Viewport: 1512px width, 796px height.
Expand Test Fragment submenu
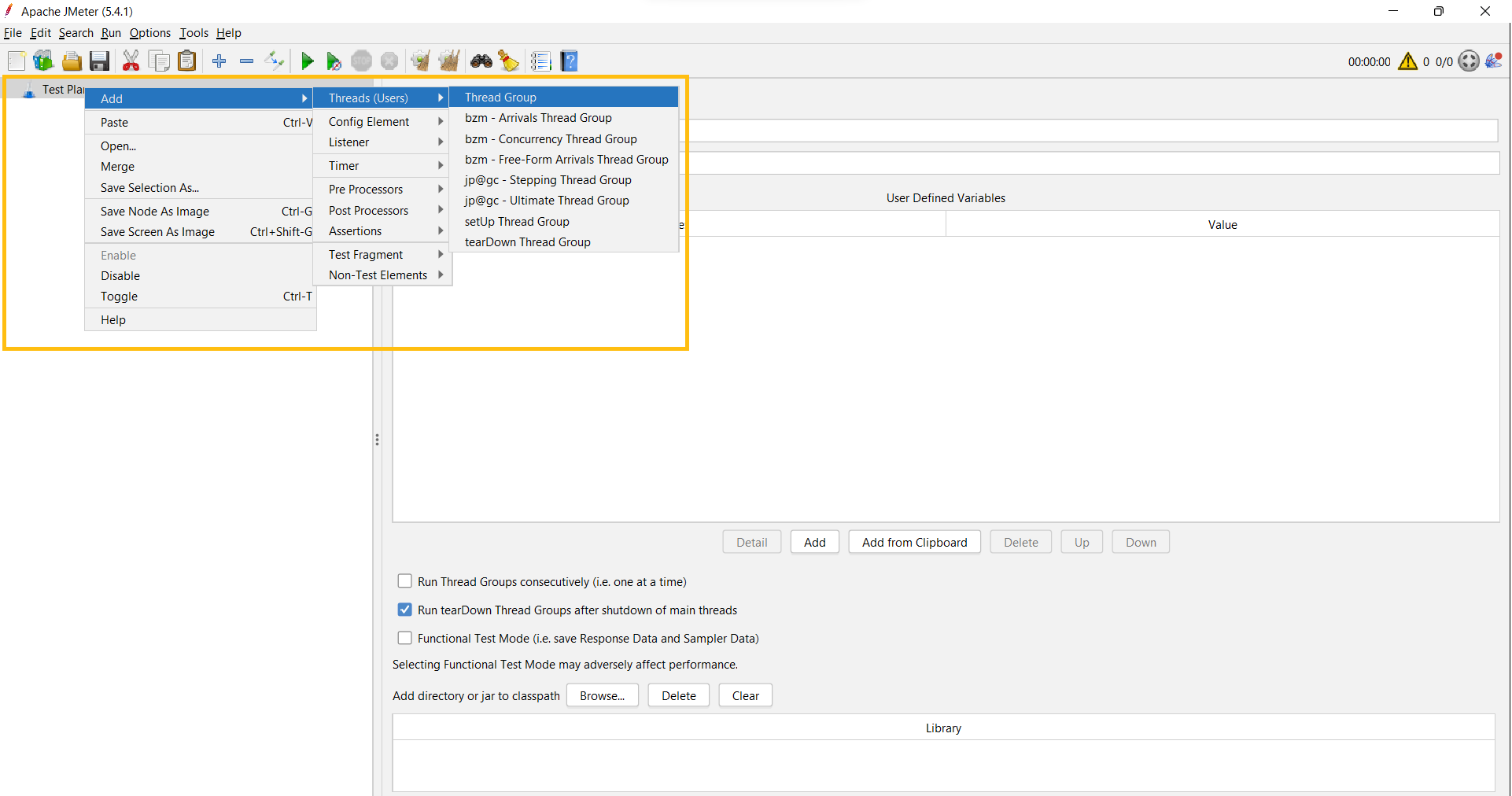[382, 255]
